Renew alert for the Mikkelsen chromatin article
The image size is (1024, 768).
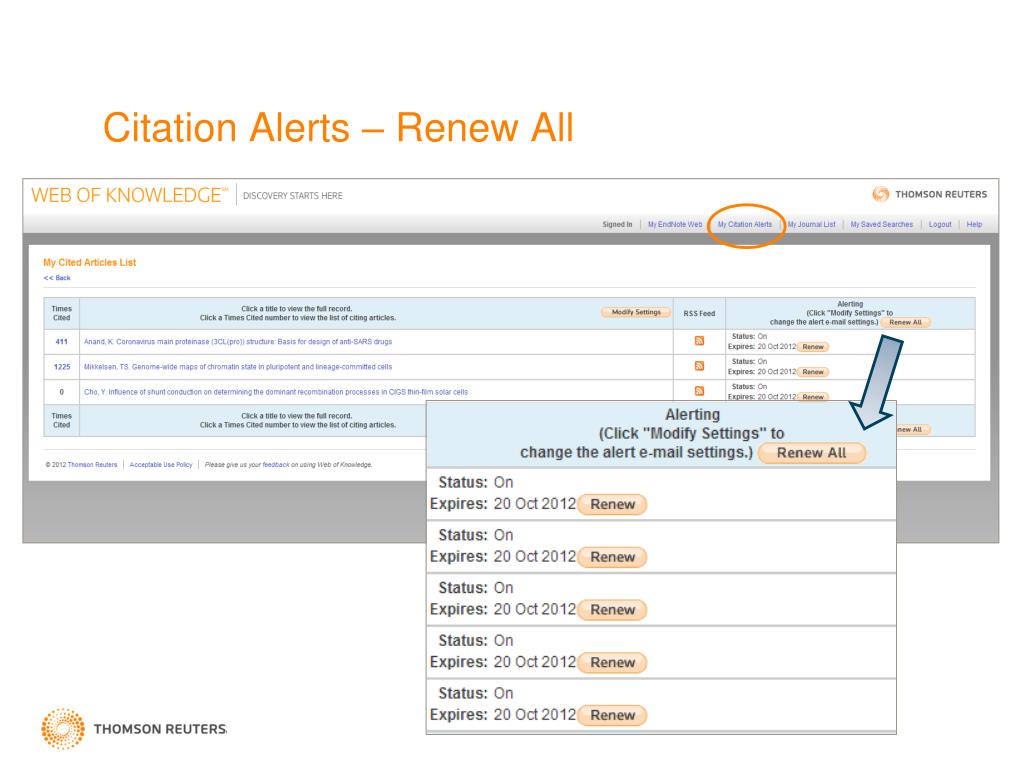tap(812, 372)
